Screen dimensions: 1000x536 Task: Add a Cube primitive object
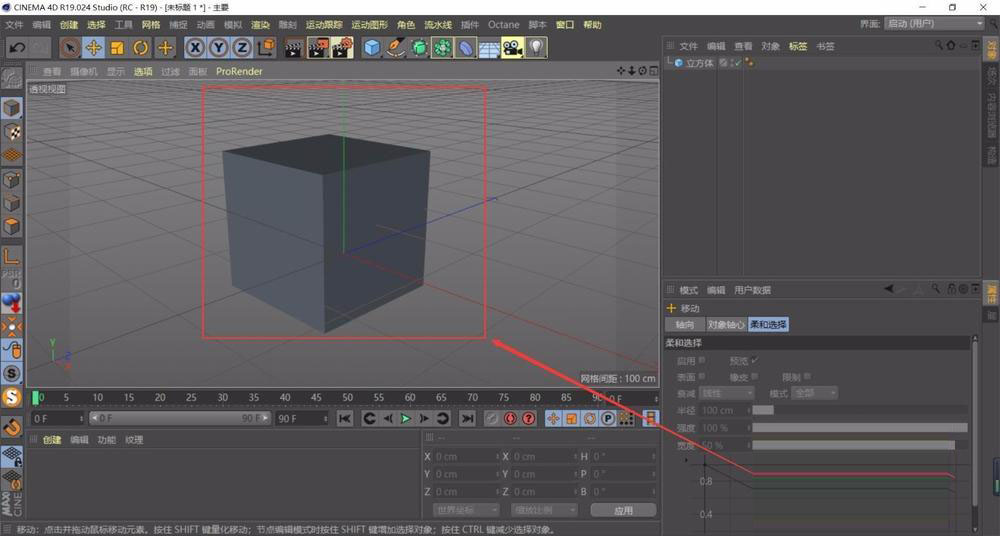[372, 47]
